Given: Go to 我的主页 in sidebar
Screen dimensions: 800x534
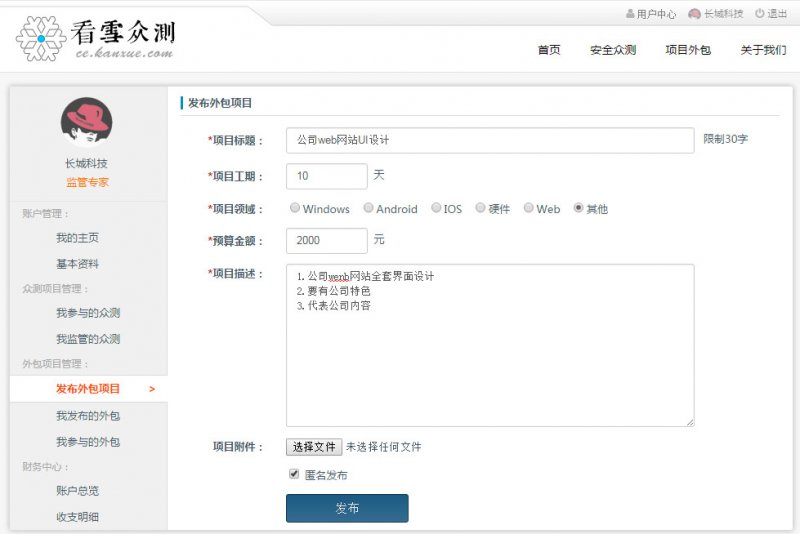Looking at the screenshot, I should pyautogui.click(x=78, y=238).
